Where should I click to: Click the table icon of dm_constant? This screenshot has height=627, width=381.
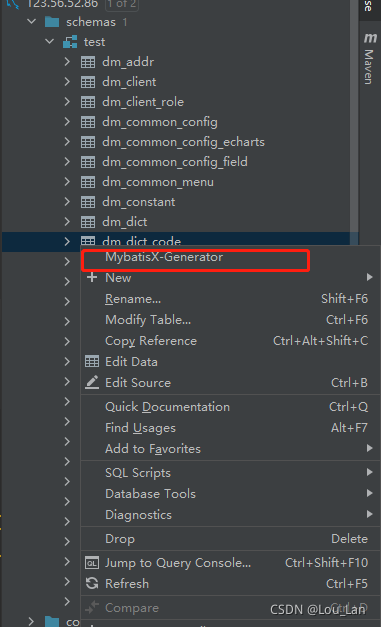pos(88,202)
